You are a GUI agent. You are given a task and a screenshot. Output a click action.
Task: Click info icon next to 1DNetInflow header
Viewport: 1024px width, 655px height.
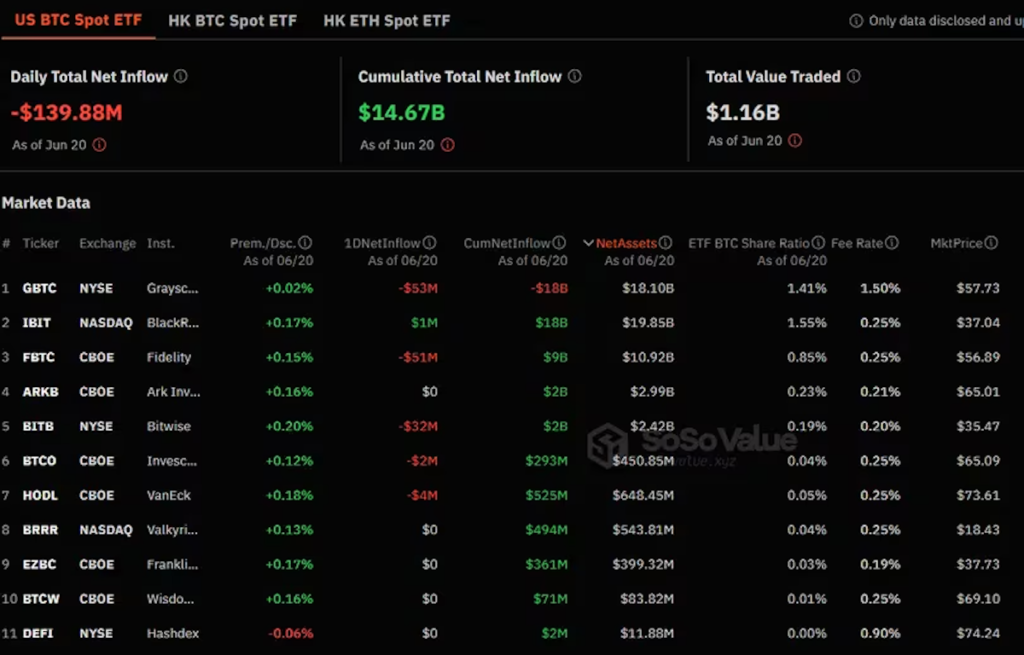coord(430,243)
